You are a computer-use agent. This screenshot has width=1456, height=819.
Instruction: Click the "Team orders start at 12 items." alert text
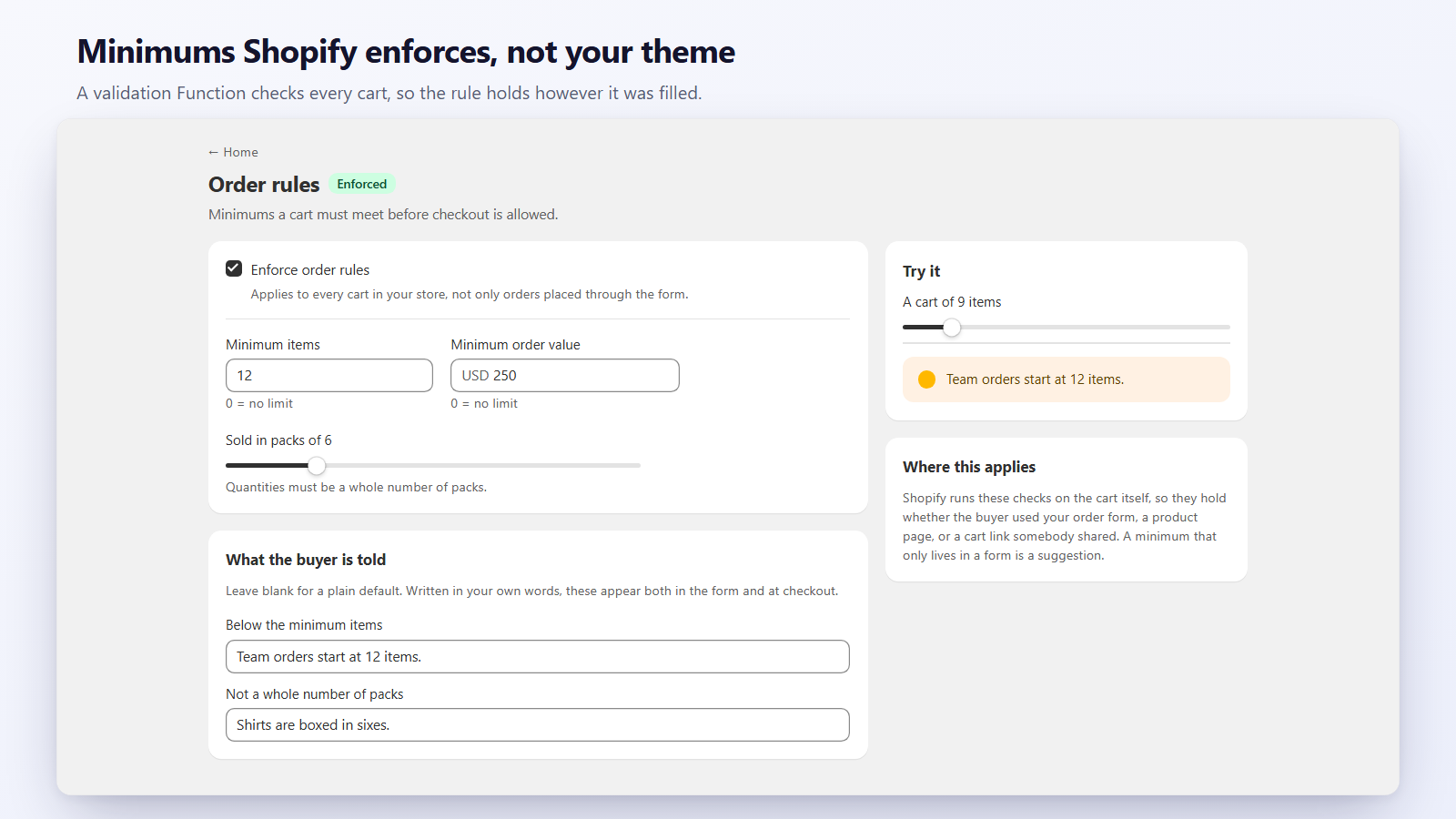click(1035, 379)
